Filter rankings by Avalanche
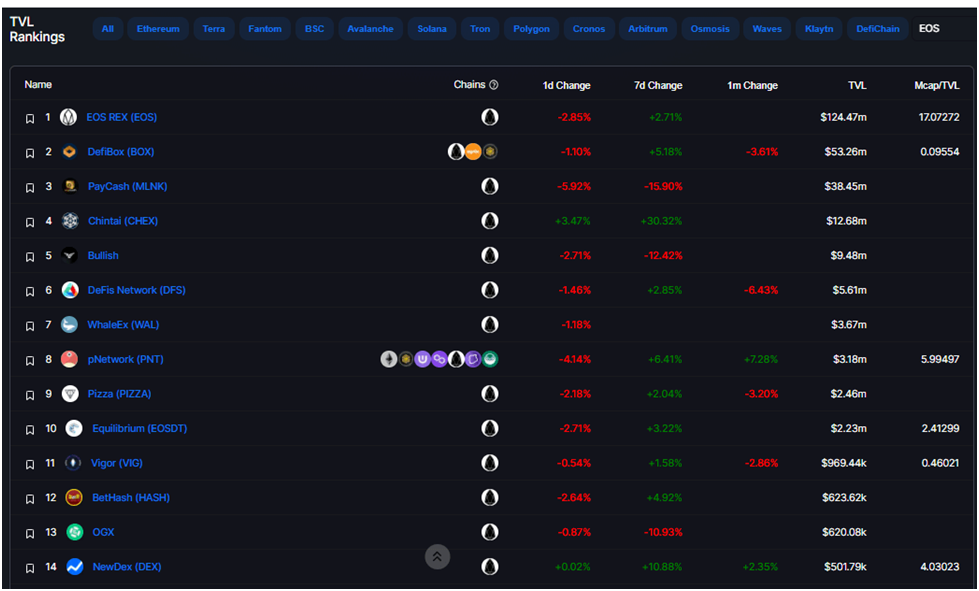The image size is (979, 591). pos(370,29)
